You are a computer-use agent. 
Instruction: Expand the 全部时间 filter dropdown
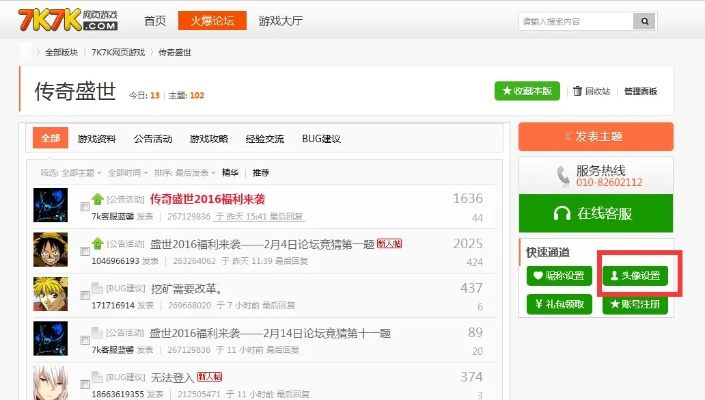128,173
